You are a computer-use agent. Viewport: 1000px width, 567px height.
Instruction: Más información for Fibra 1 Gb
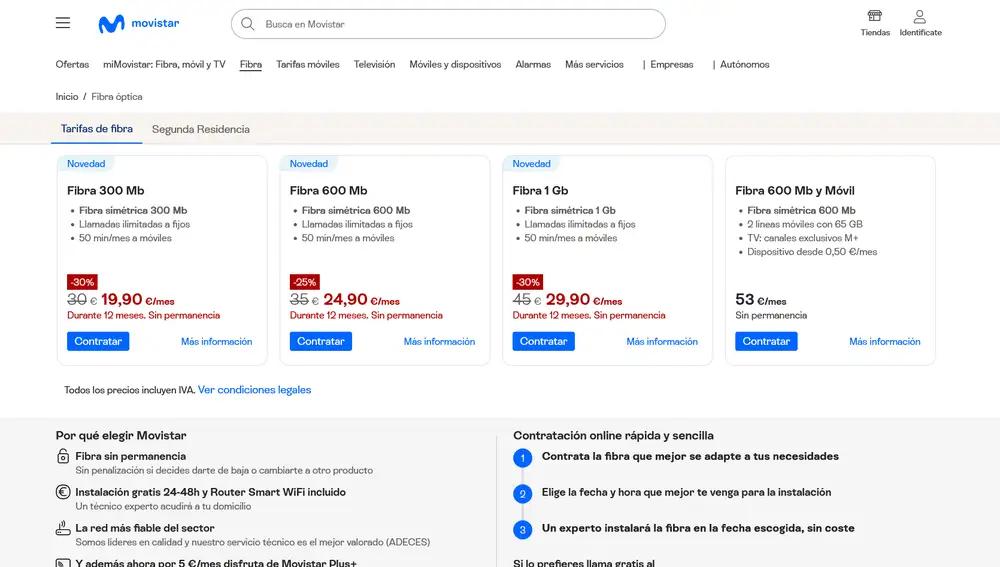pyautogui.click(x=662, y=342)
